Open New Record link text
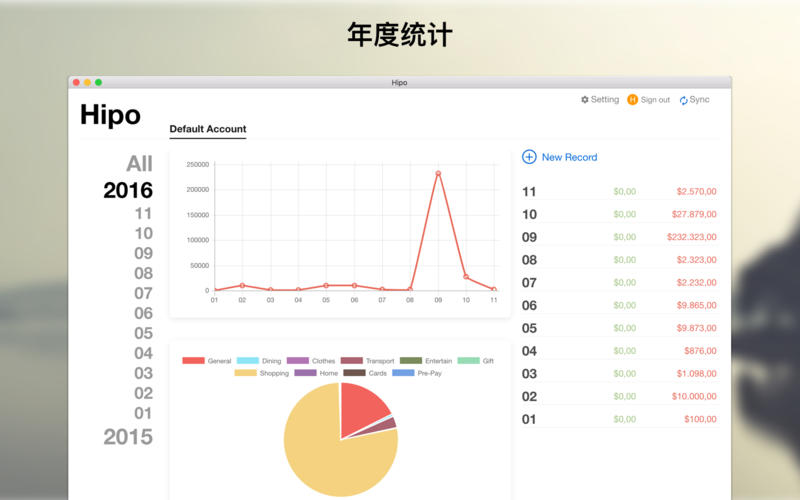800x500 pixels. point(569,157)
